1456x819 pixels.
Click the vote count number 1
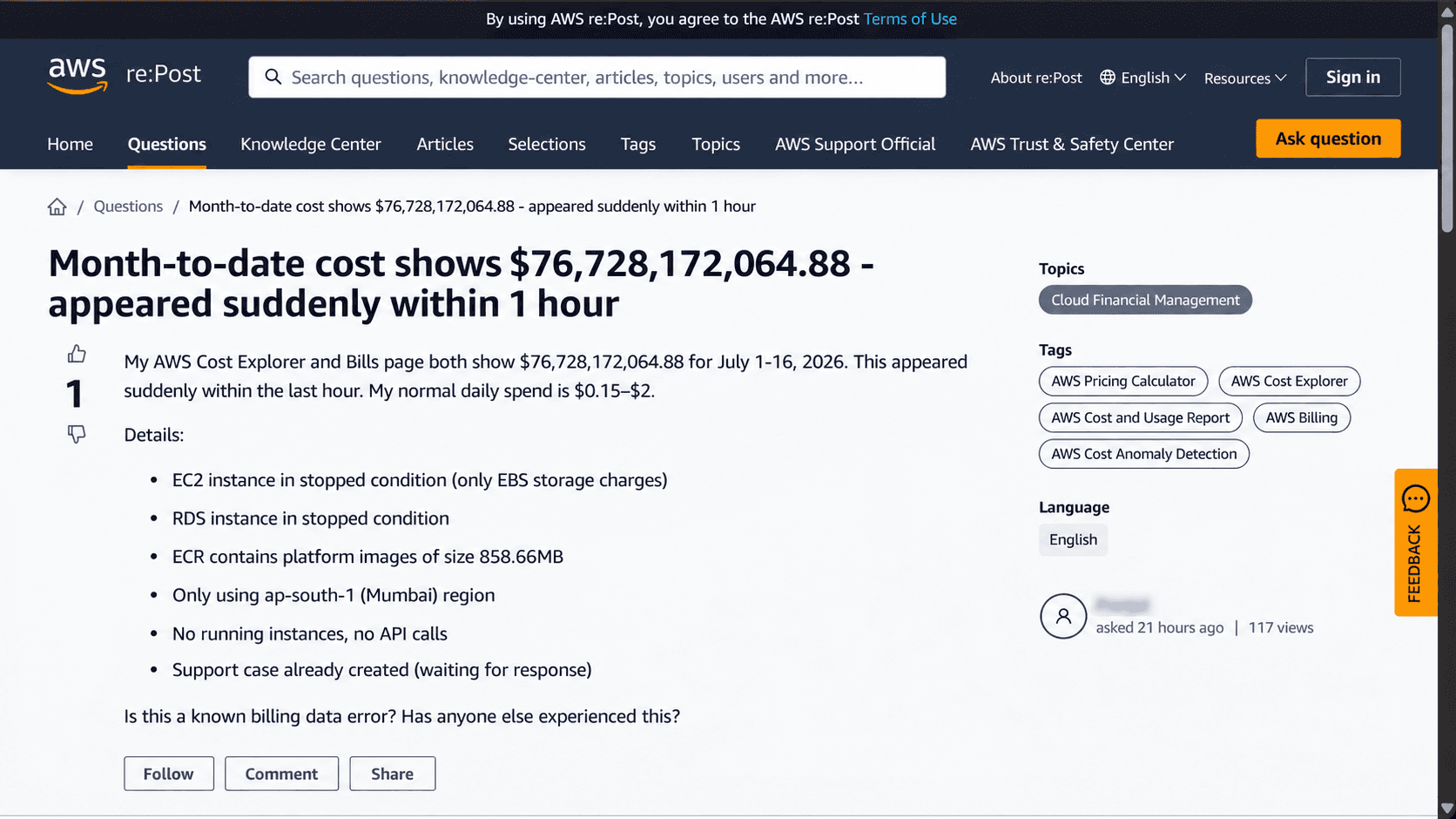pos(75,394)
